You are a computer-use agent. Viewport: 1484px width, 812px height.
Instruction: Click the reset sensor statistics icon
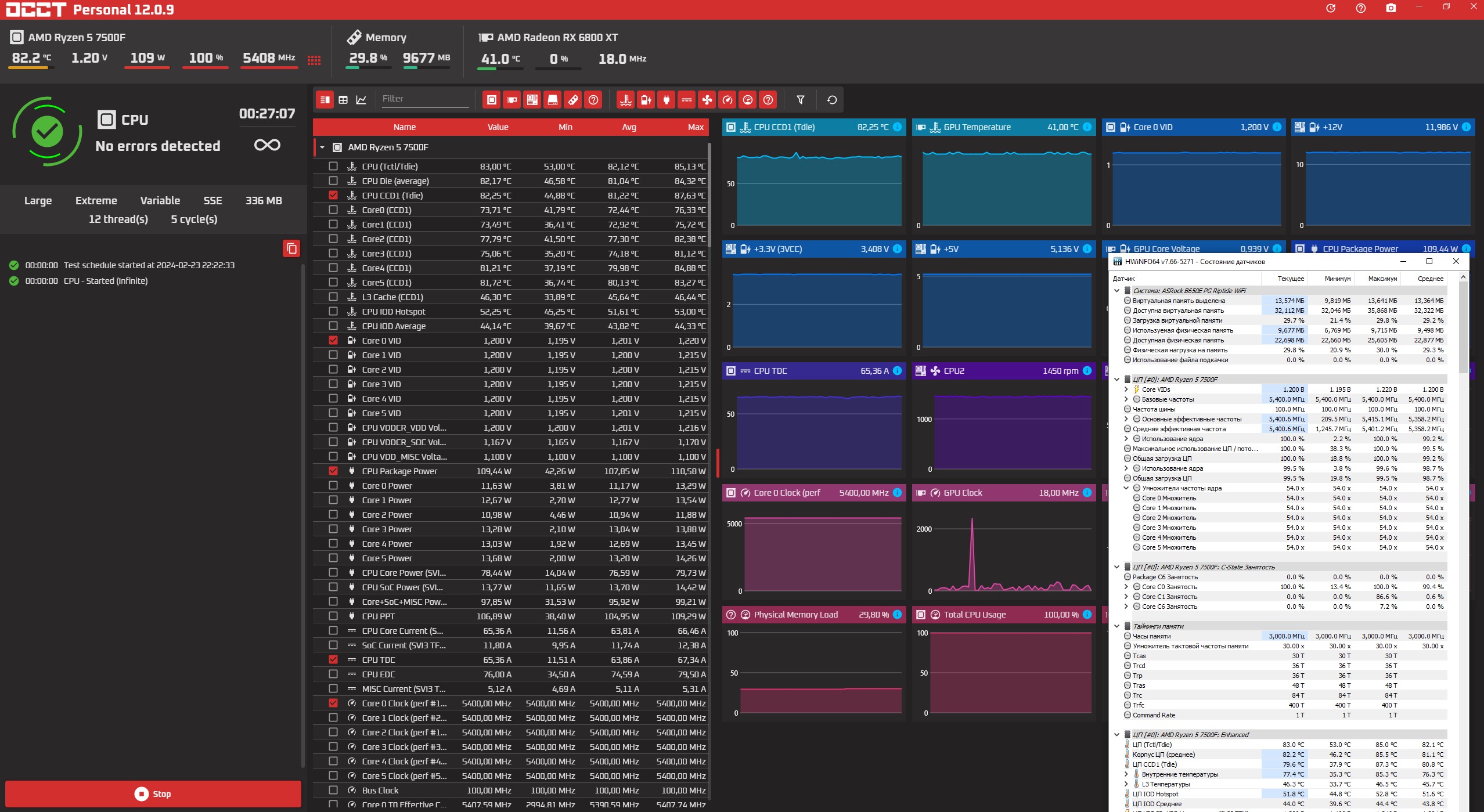(831, 100)
